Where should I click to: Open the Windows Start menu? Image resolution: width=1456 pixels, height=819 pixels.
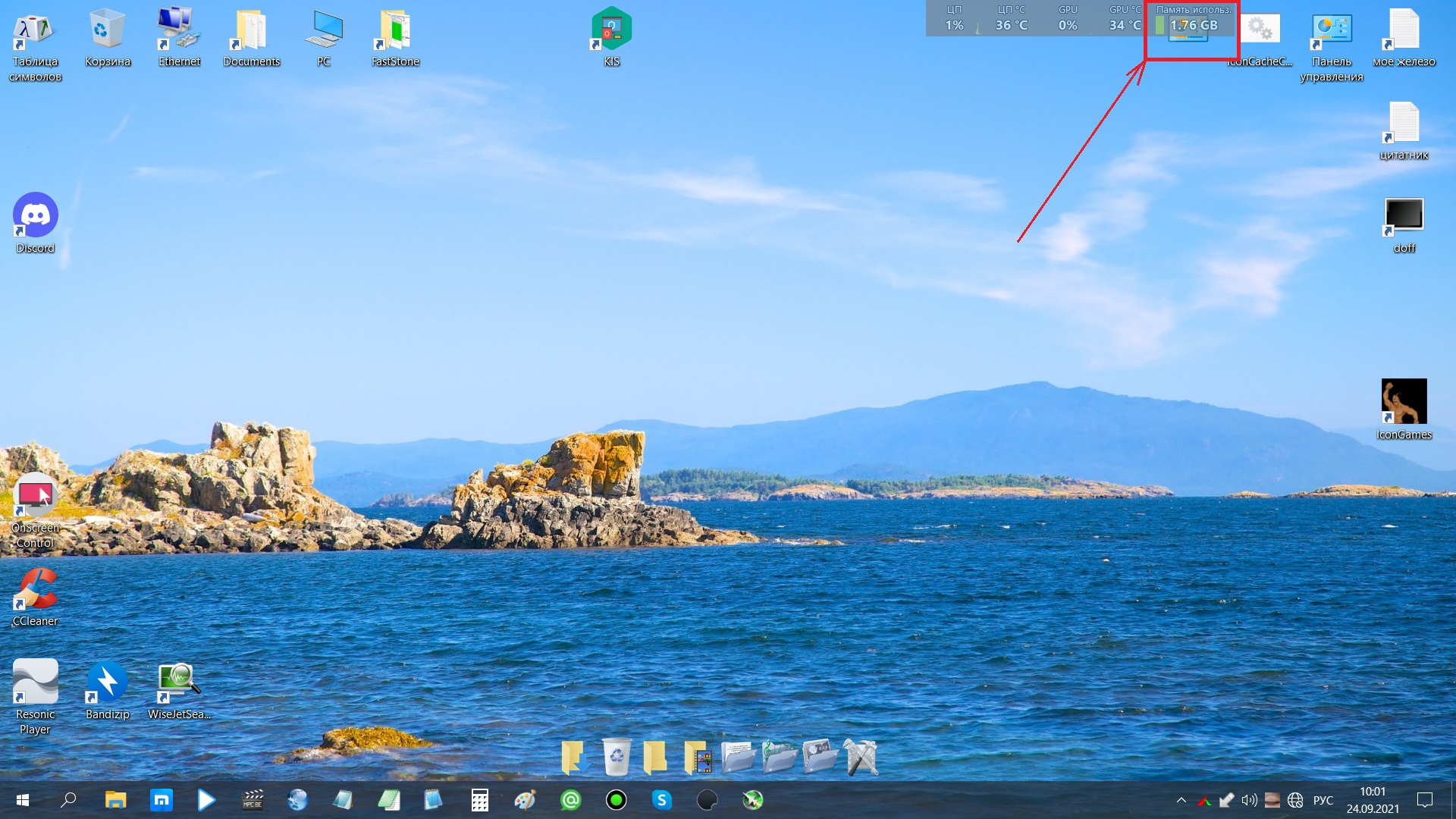tap(23, 800)
